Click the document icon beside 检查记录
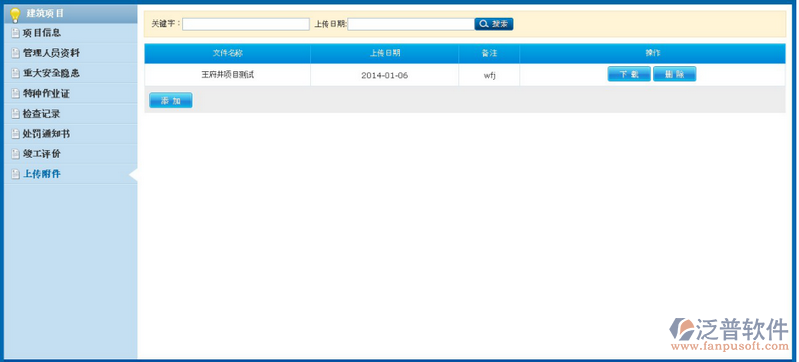799x362 pixels. pos(16,114)
